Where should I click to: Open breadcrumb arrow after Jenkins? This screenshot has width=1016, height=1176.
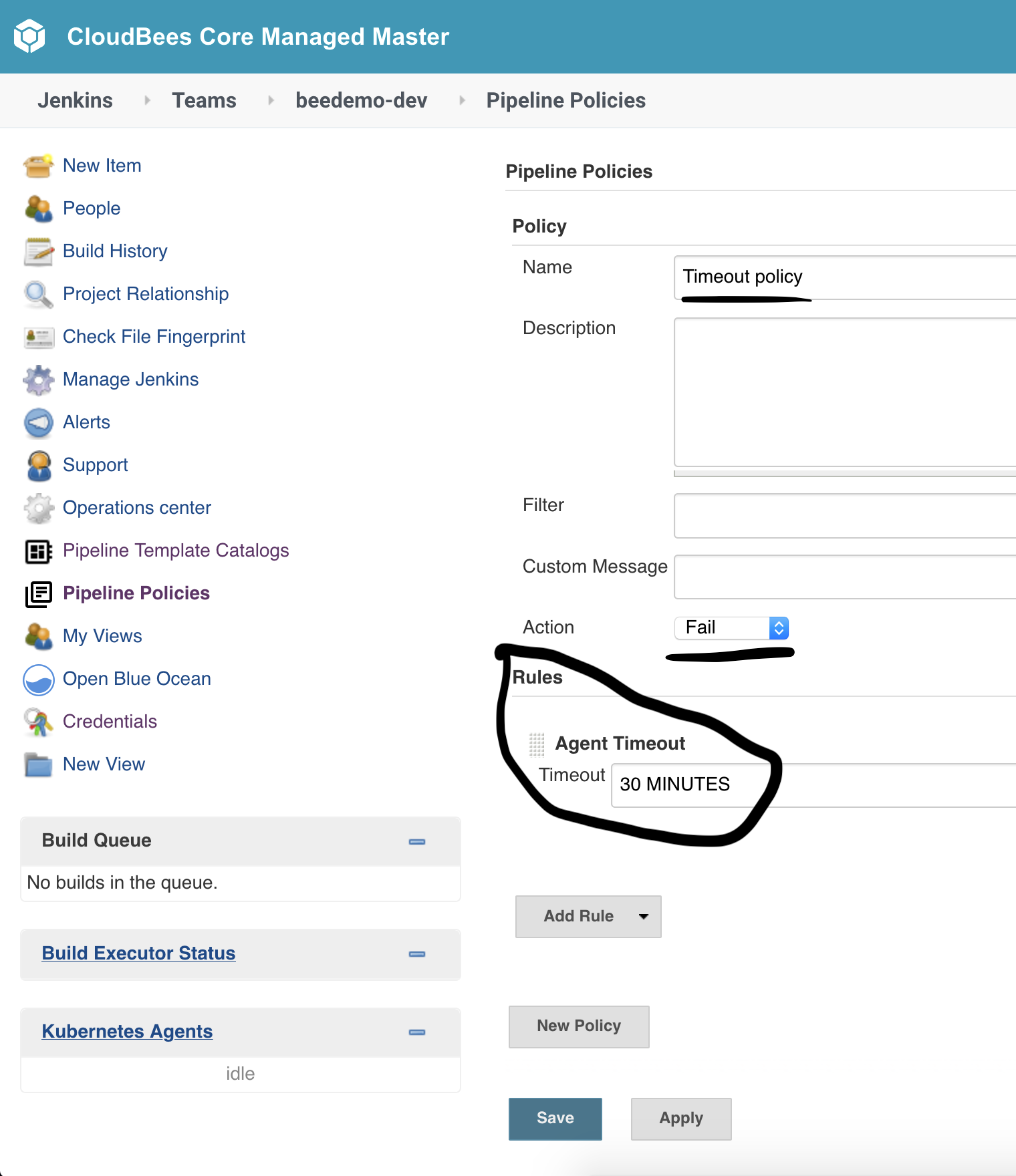tap(147, 100)
